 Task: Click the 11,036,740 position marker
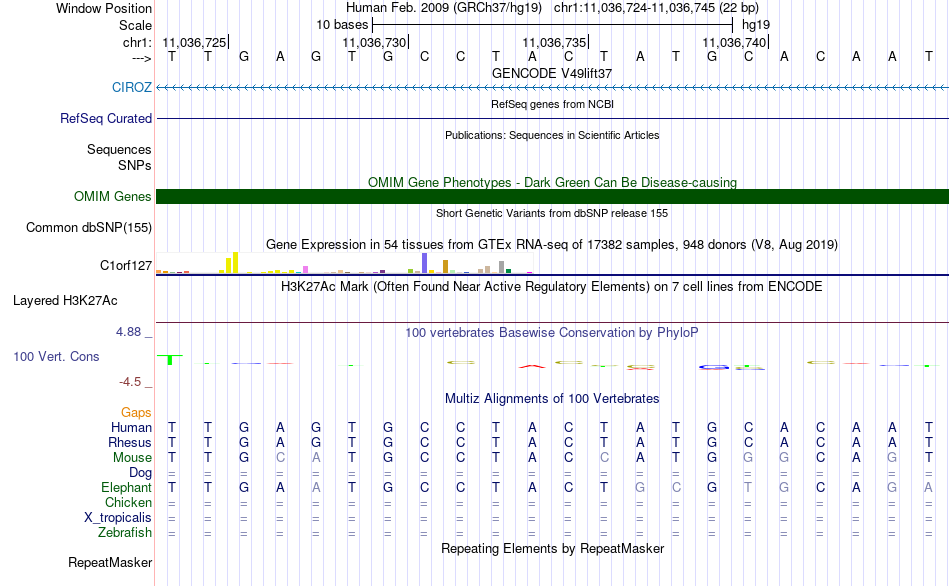tap(735, 42)
